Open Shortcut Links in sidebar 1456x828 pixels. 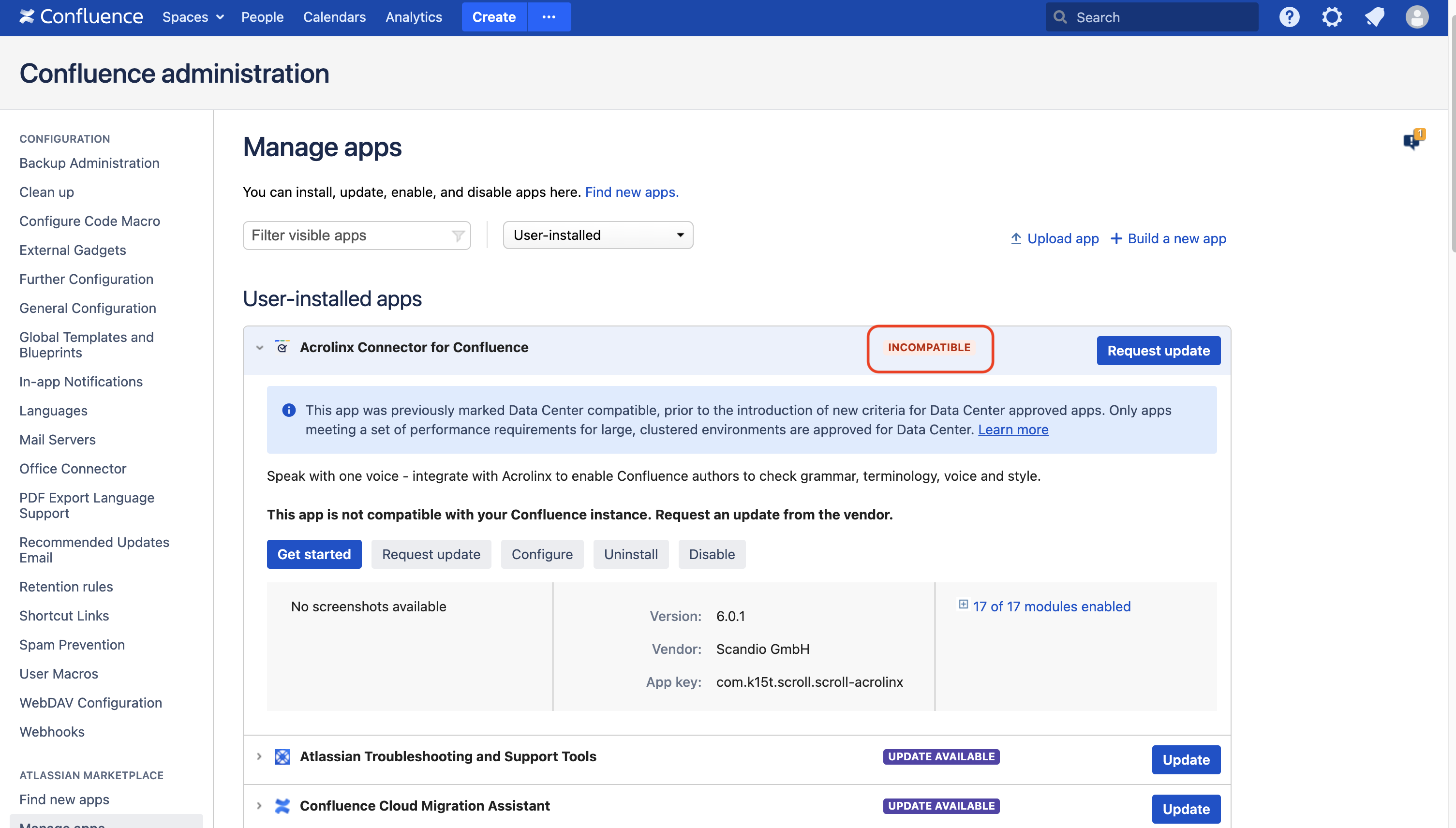pyautogui.click(x=64, y=615)
